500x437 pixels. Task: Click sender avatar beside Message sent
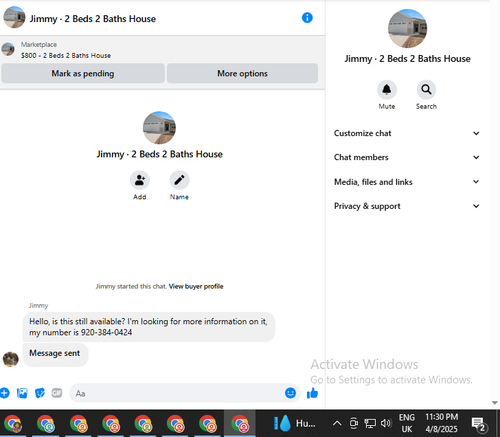click(x=11, y=359)
